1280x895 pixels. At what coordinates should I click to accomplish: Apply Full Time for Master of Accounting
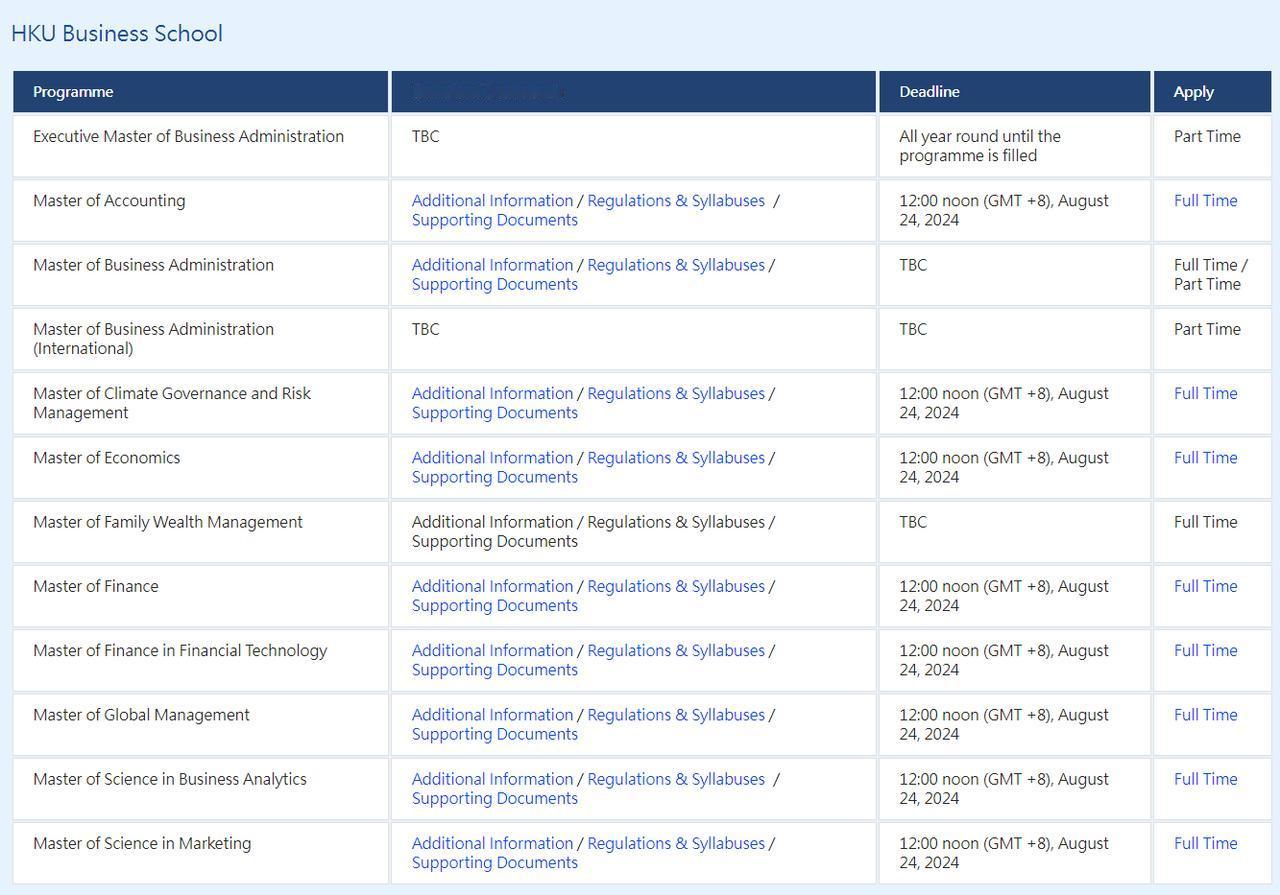pyautogui.click(x=1205, y=201)
